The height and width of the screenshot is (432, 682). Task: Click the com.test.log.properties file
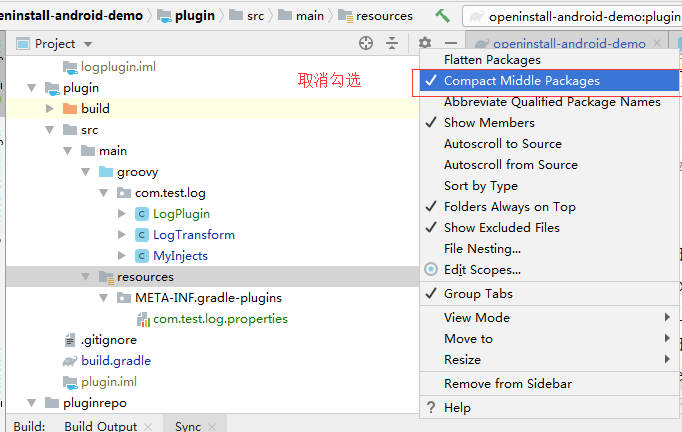pos(220,319)
